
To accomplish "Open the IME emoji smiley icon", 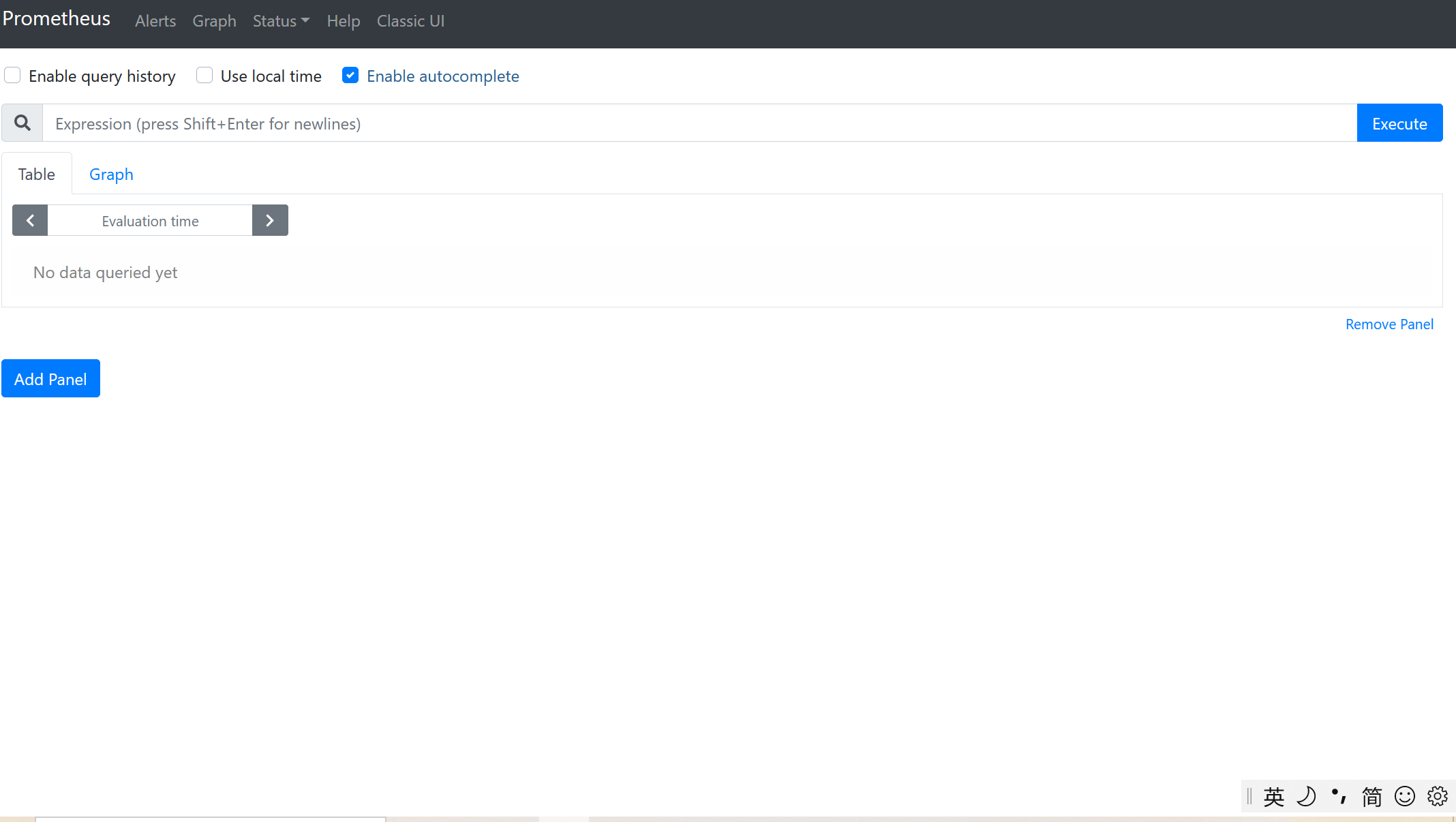I will (1404, 796).
